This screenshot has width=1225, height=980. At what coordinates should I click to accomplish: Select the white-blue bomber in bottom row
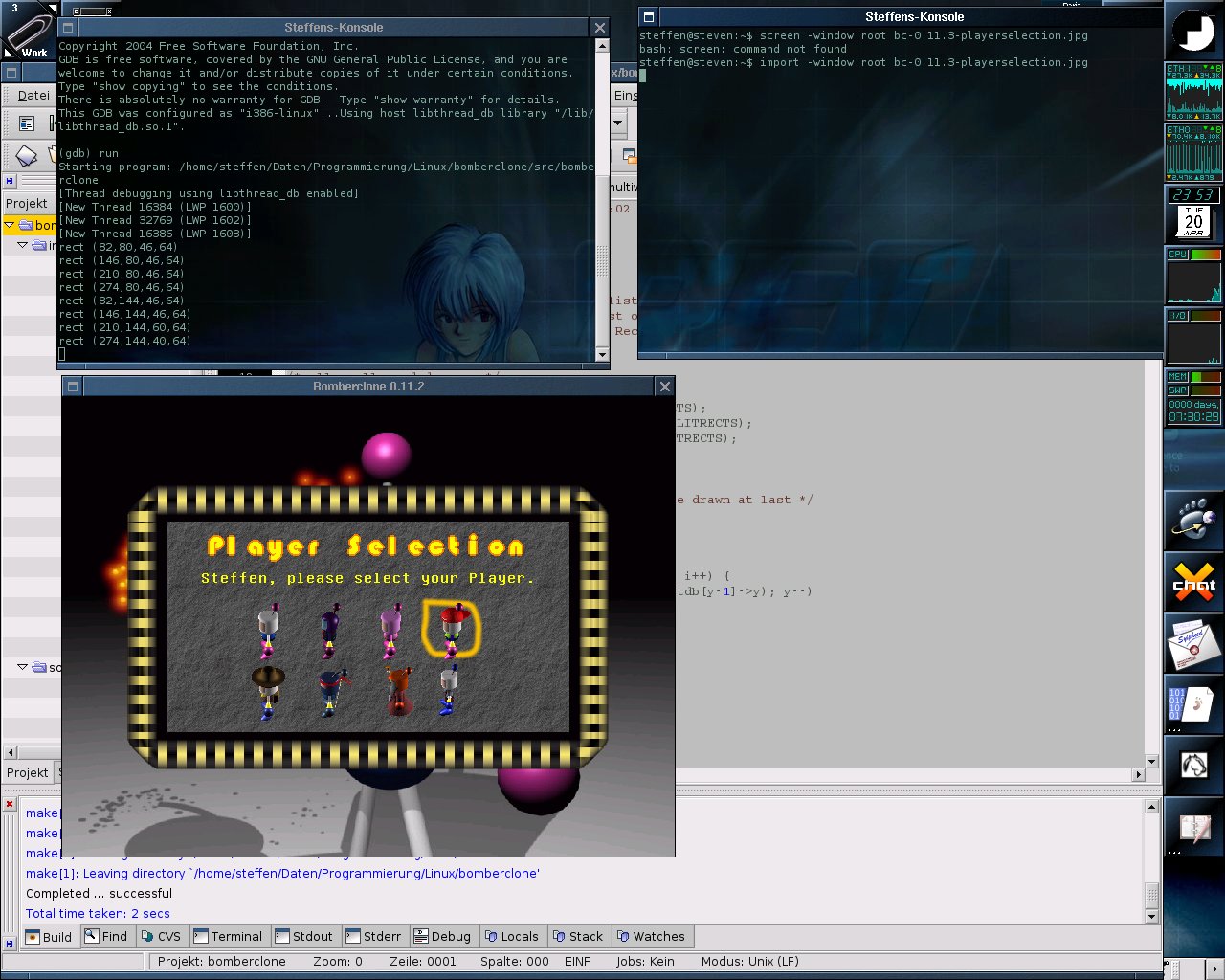tap(448, 691)
